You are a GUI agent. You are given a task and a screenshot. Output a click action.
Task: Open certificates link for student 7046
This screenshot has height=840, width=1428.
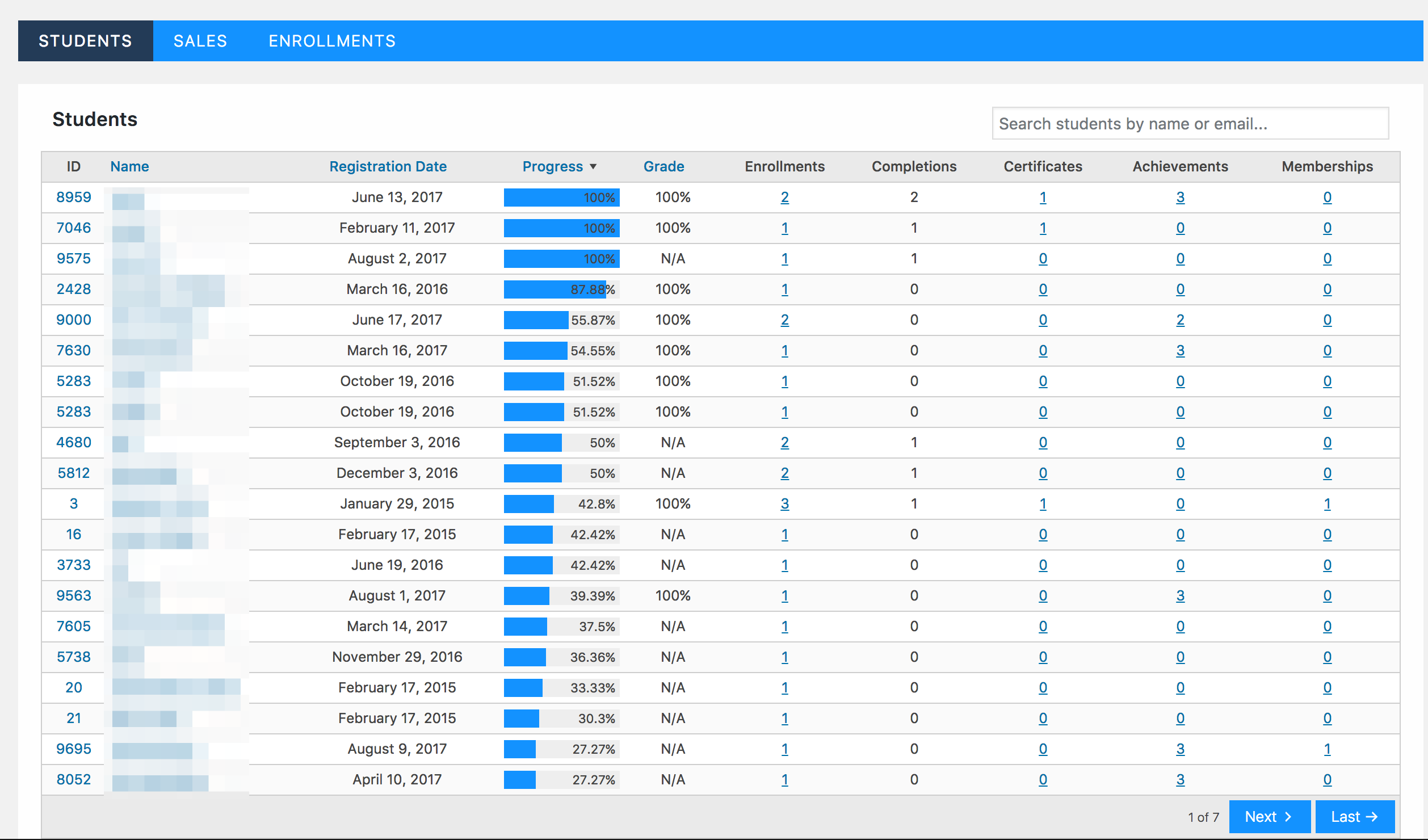(1043, 228)
